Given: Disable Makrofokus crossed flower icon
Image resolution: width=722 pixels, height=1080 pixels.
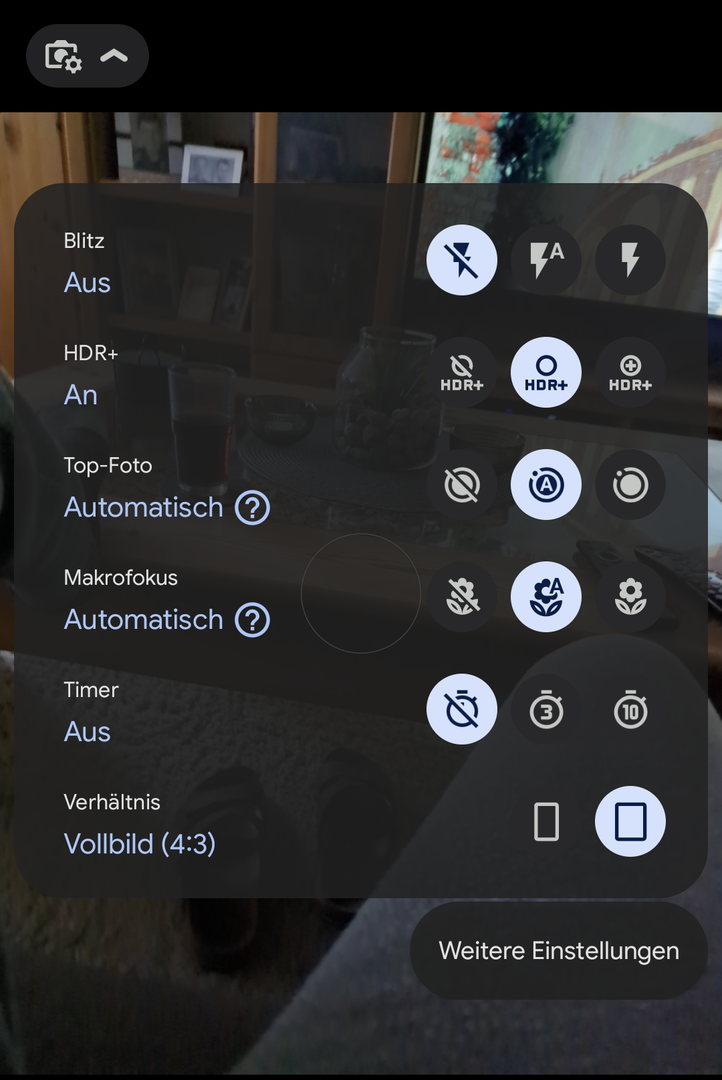Looking at the screenshot, I should (462, 596).
